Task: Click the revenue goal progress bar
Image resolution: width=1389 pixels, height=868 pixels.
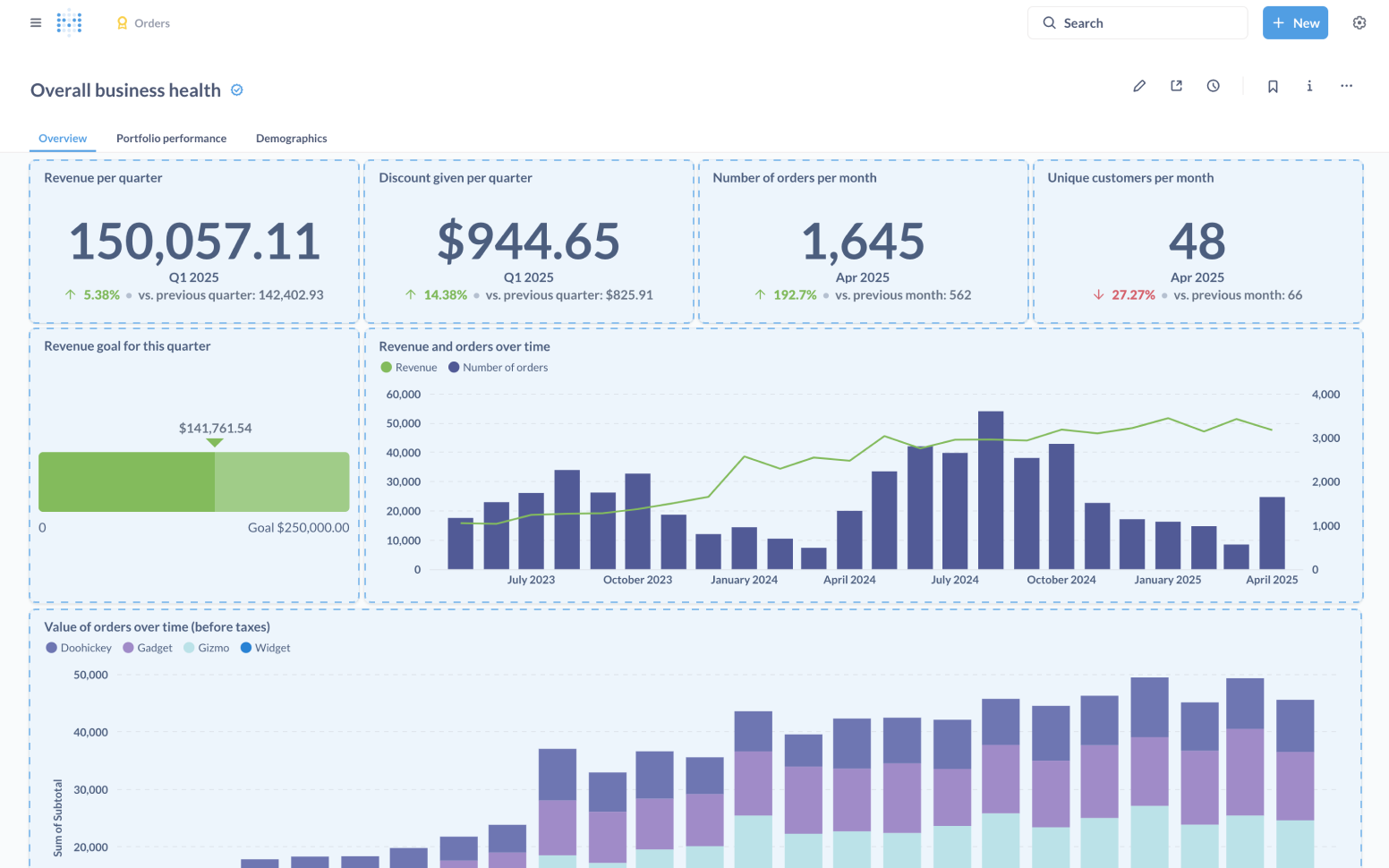Action: pos(193,481)
